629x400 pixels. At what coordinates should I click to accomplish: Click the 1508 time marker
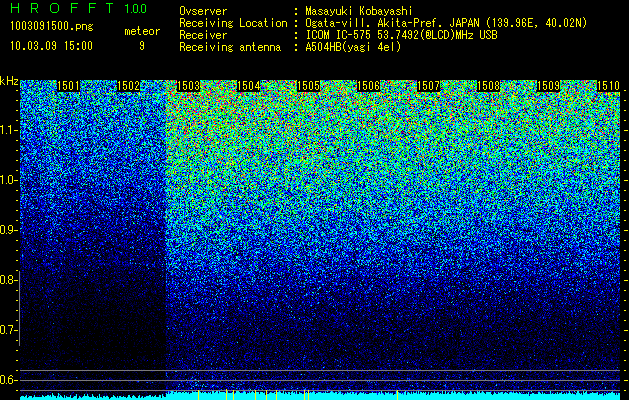click(488, 86)
